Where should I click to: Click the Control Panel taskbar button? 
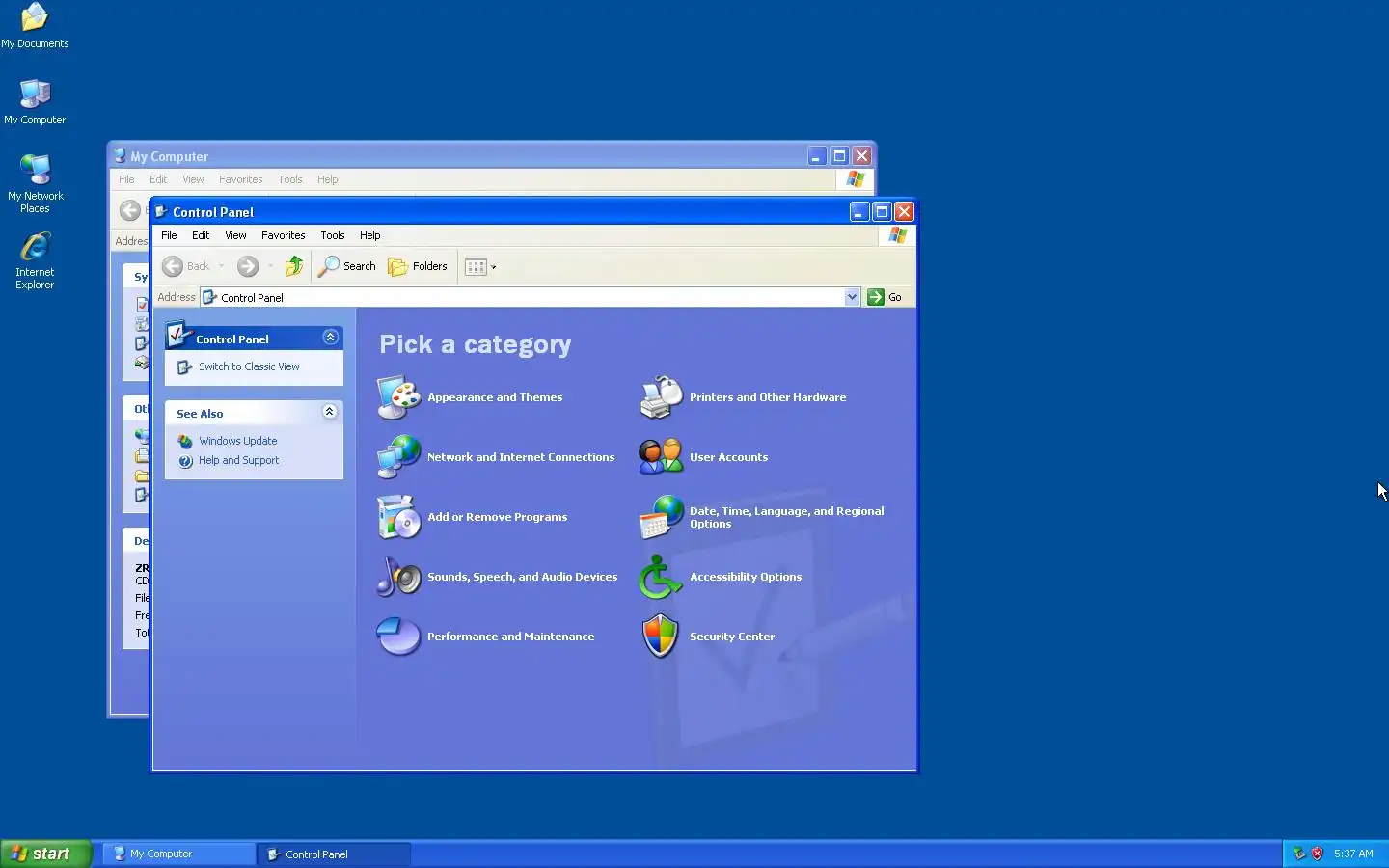point(334,854)
